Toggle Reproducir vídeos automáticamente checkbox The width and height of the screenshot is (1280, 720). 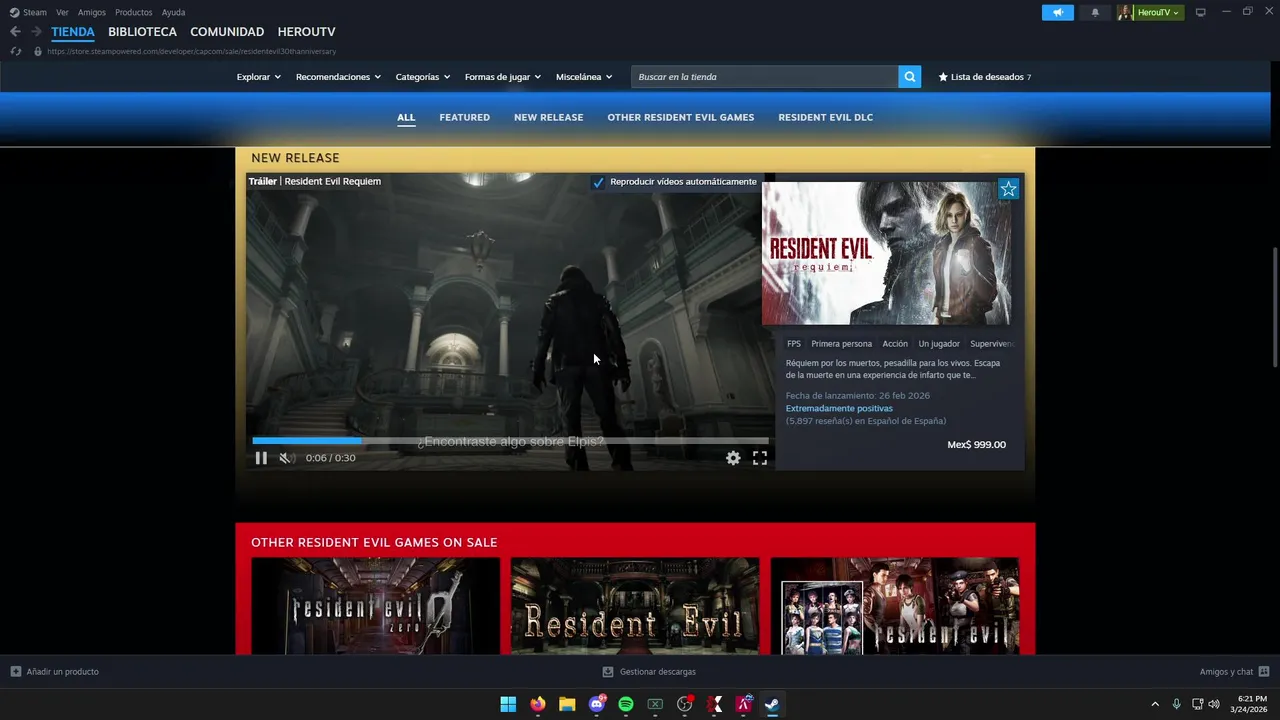tap(598, 182)
